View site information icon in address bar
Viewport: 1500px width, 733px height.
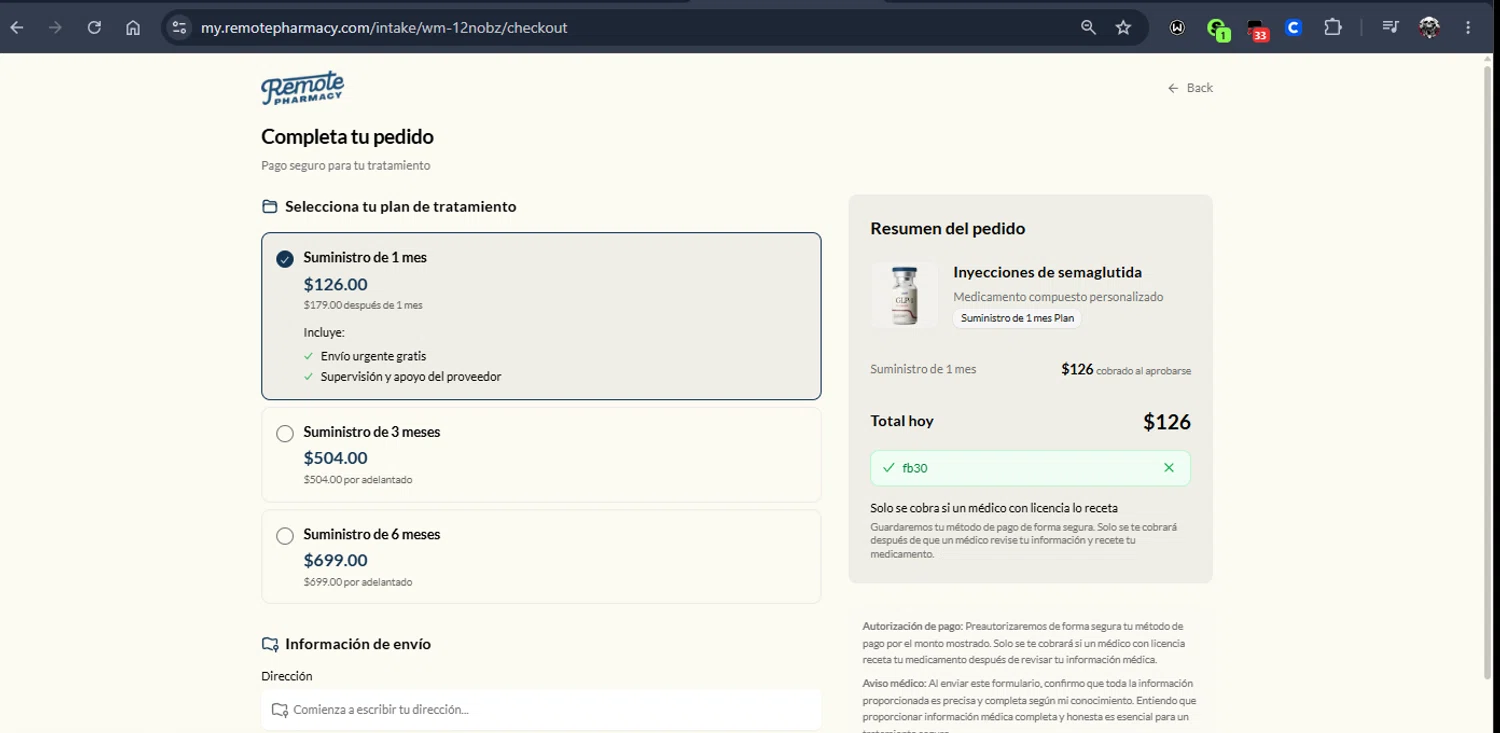[x=179, y=28]
